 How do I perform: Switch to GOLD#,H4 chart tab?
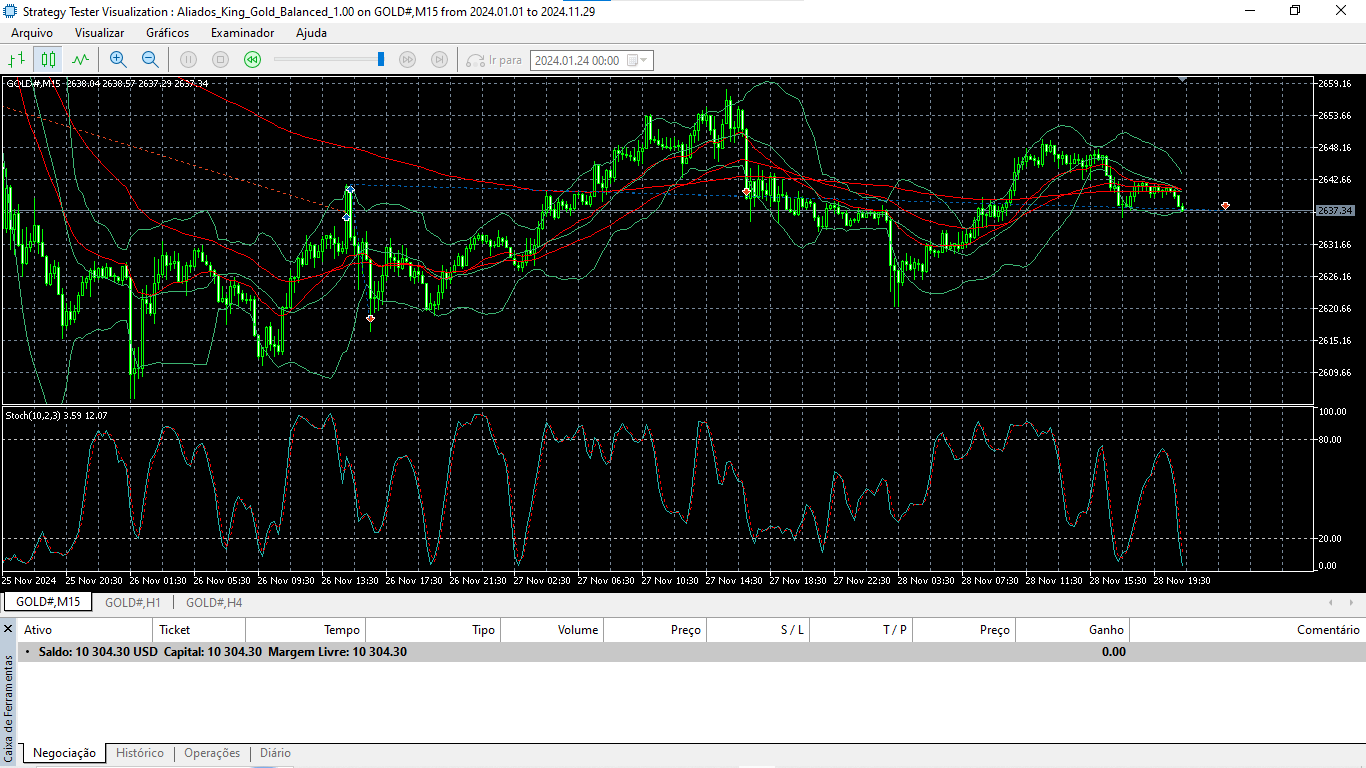(x=214, y=602)
